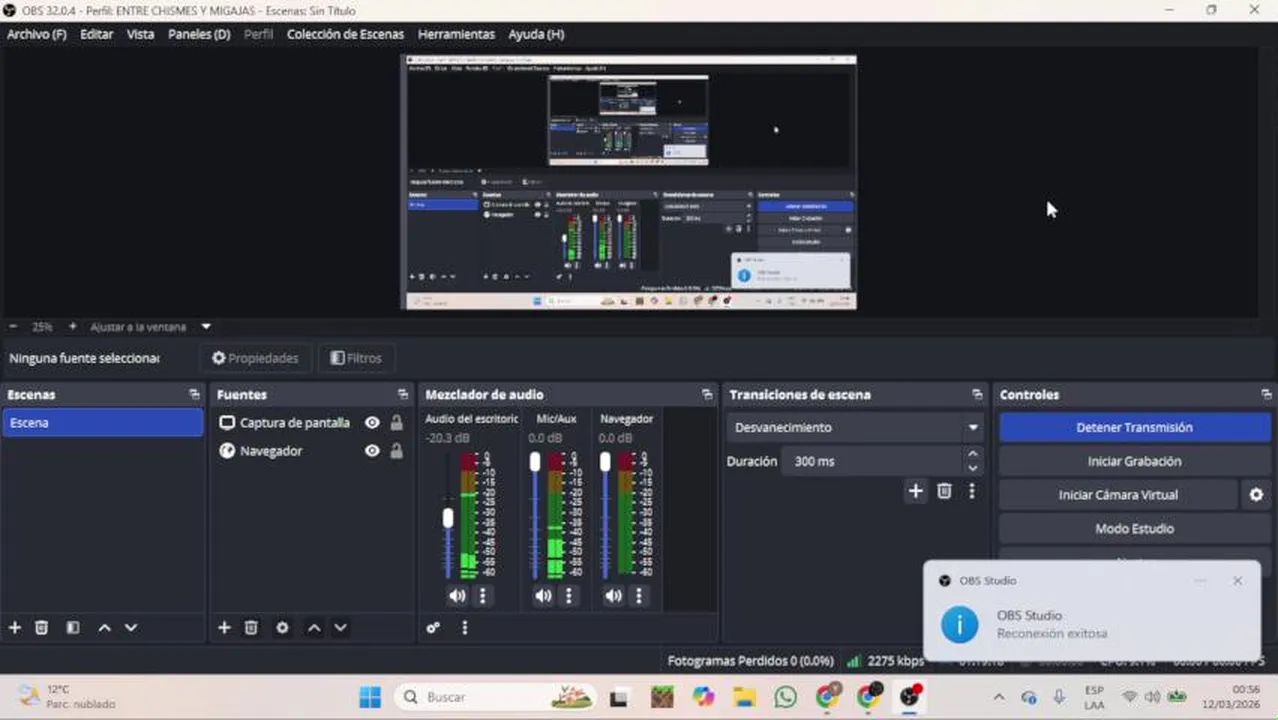Image resolution: width=1278 pixels, height=720 pixels.
Task: Open Colección de Escenas menu
Action: coord(345,34)
